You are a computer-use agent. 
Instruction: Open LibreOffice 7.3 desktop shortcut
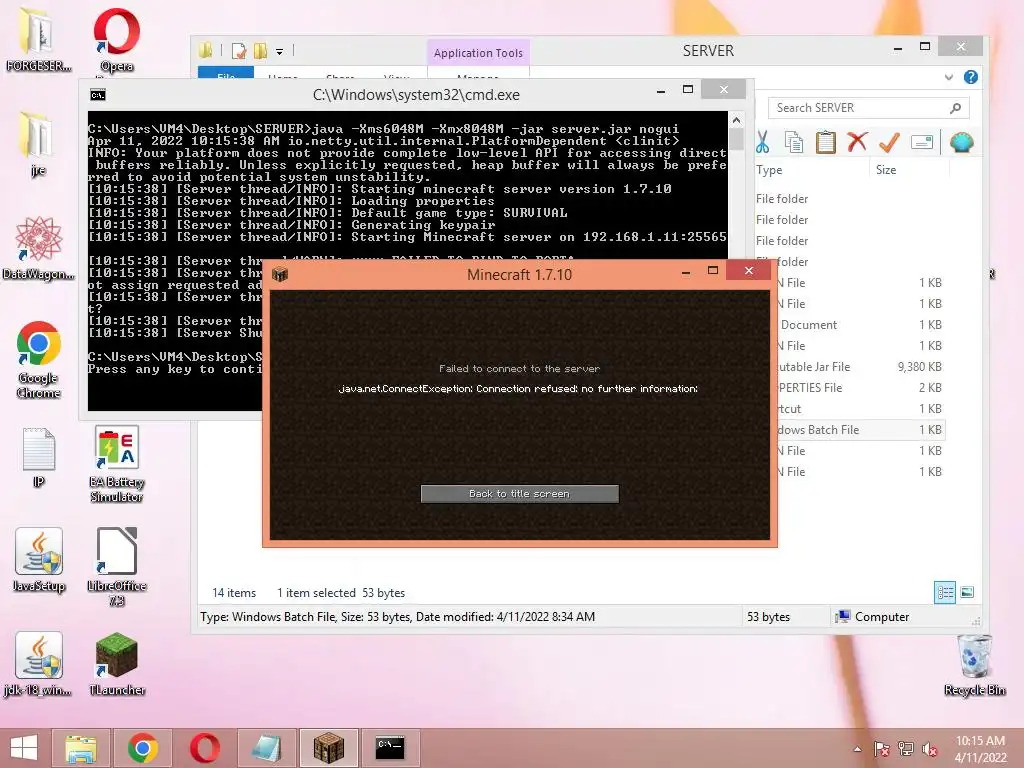(117, 567)
